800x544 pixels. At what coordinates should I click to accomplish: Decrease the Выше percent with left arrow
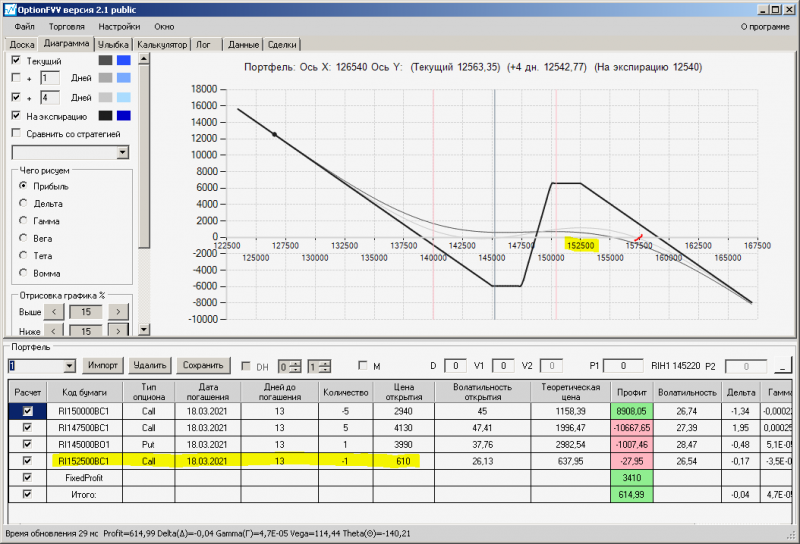pyautogui.click(x=54, y=311)
